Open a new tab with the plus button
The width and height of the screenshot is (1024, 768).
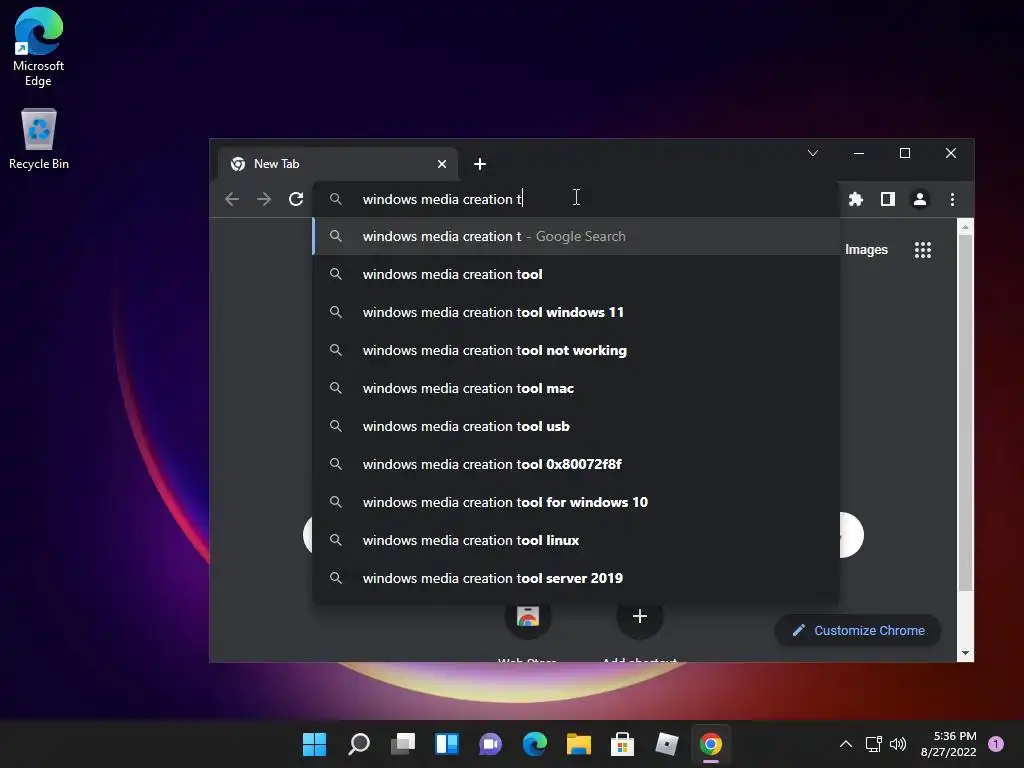[x=480, y=164]
